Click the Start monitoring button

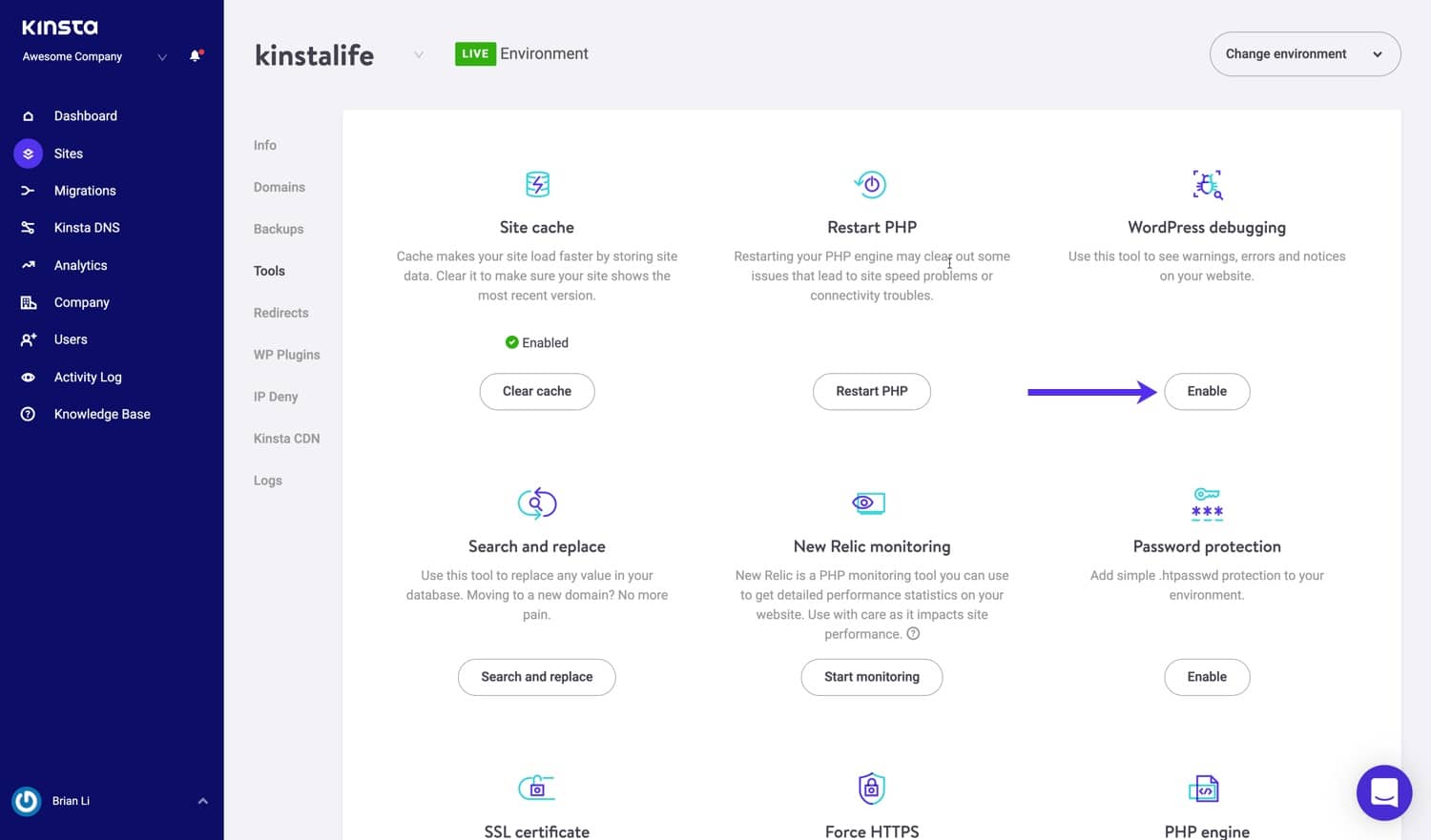(x=872, y=677)
